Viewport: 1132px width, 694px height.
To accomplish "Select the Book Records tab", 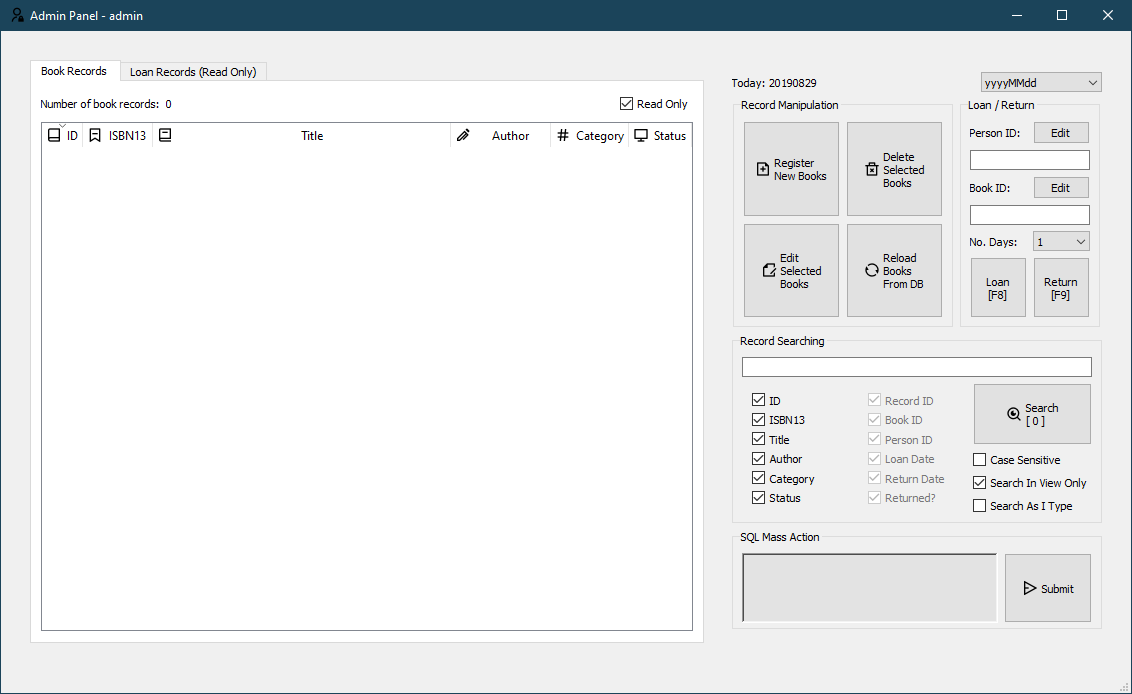I will point(74,71).
